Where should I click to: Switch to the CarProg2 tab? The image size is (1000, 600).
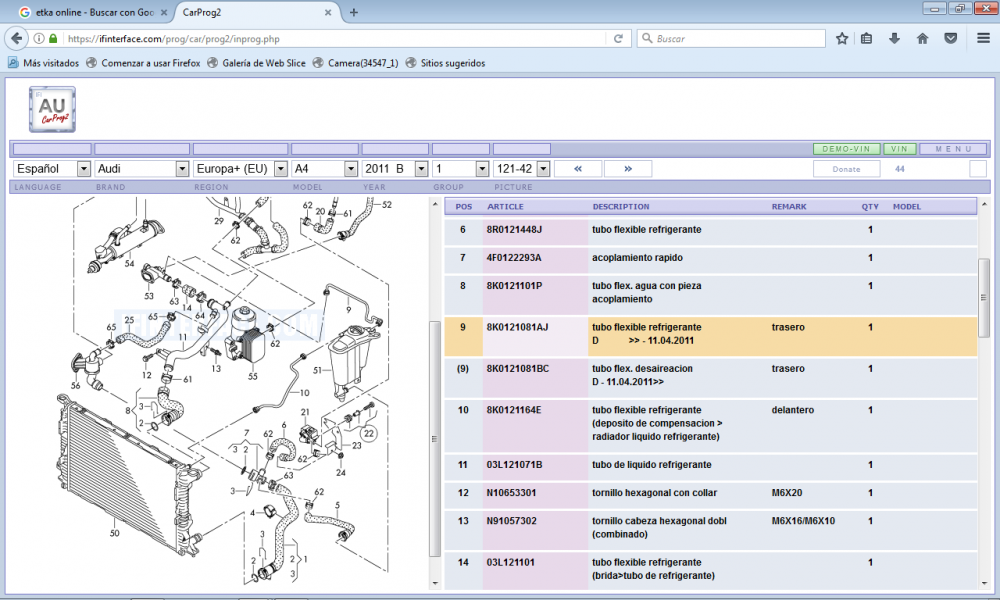256,12
